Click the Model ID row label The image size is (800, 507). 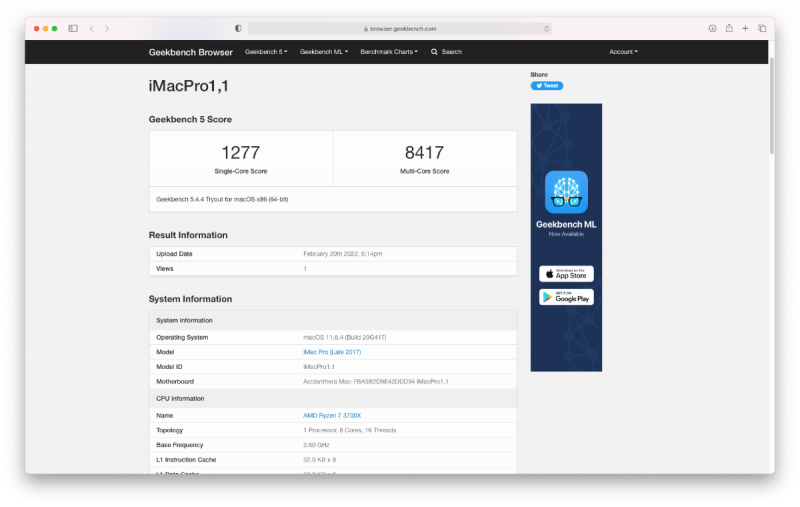click(x=169, y=367)
